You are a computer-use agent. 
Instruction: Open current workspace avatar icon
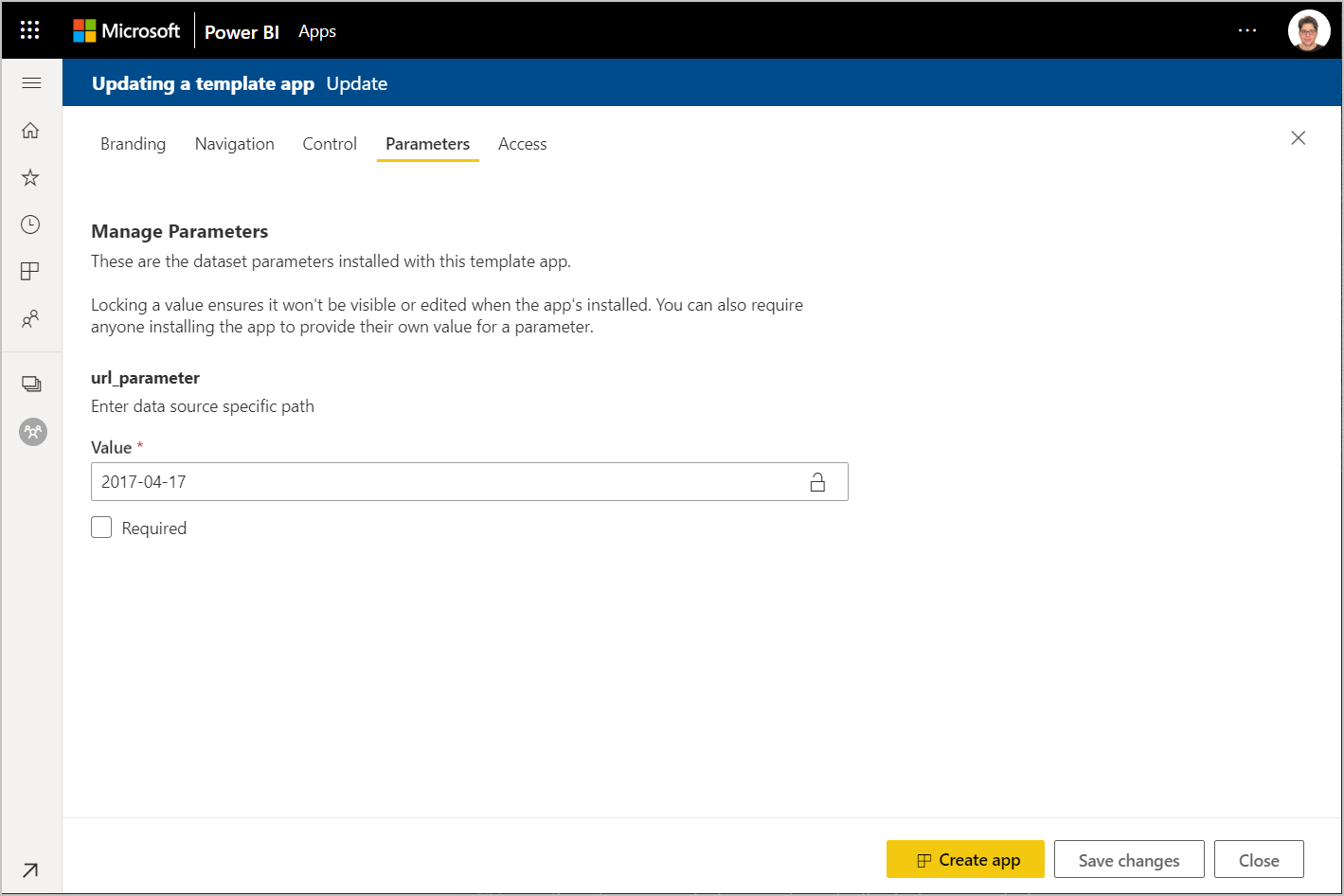pyautogui.click(x=33, y=432)
